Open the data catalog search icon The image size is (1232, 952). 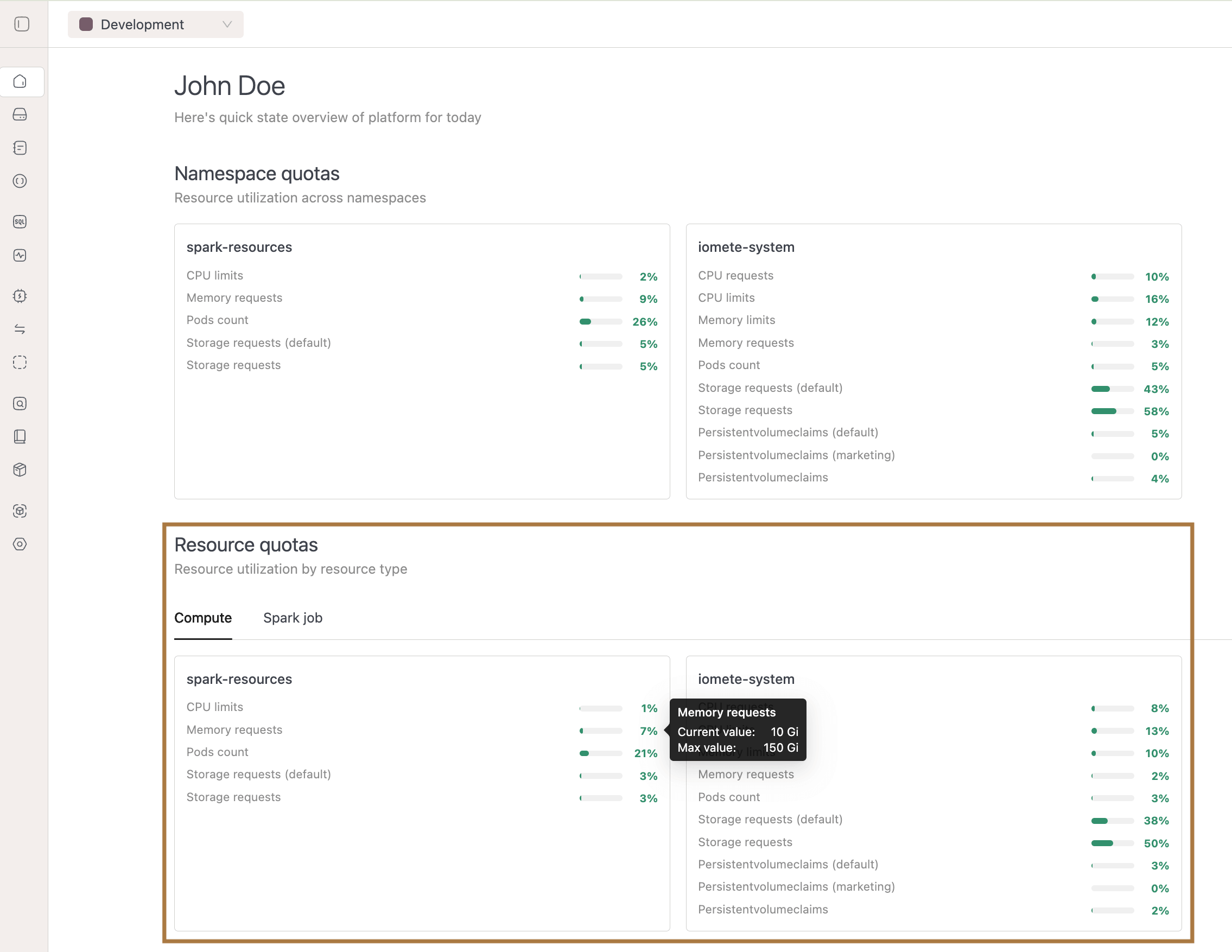pyautogui.click(x=21, y=403)
